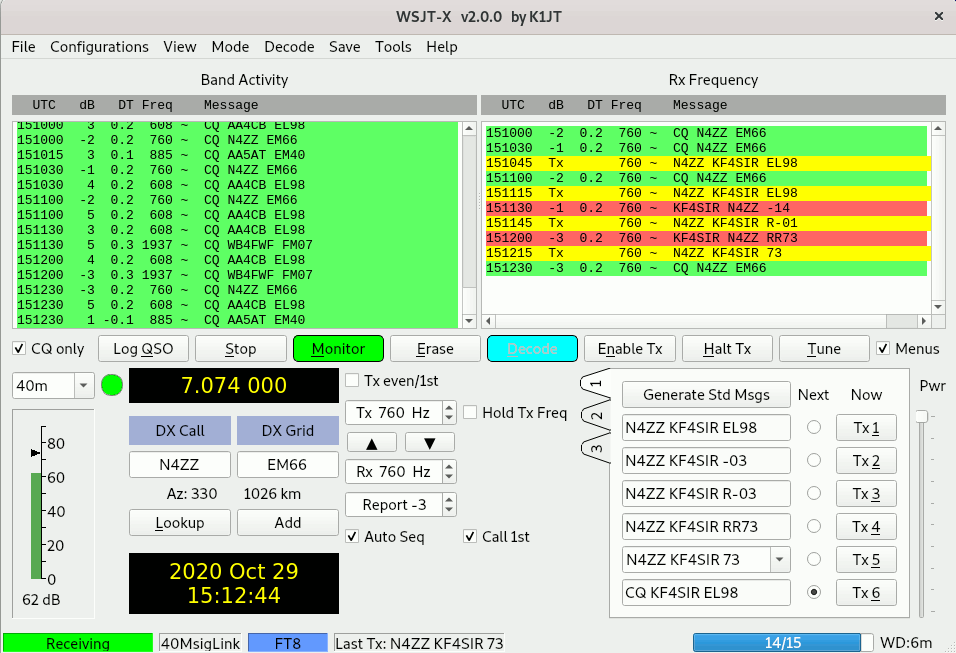Send Tx 1 message now
The width and height of the screenshot is (956, 653).
(x=866, y=428)
